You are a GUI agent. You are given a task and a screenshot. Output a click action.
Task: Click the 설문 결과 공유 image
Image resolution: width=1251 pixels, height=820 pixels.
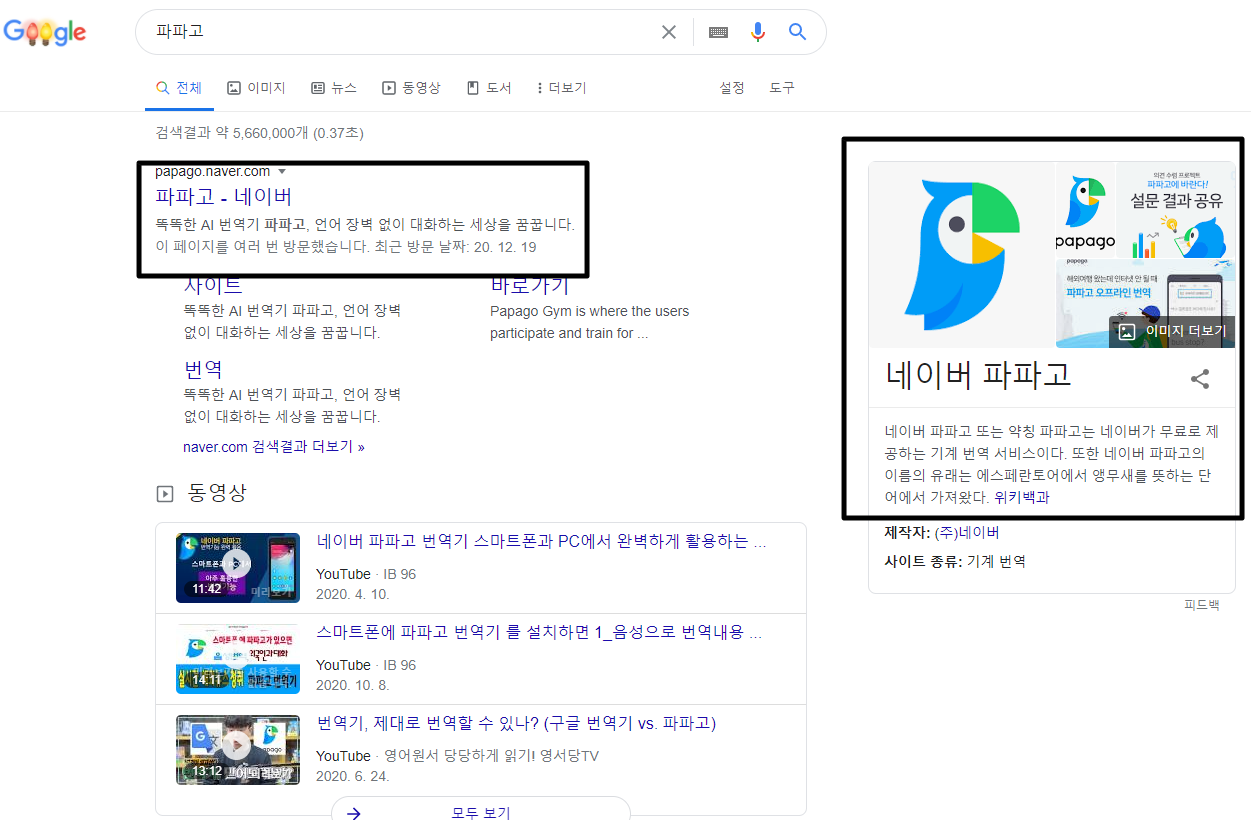point(1176,210)
